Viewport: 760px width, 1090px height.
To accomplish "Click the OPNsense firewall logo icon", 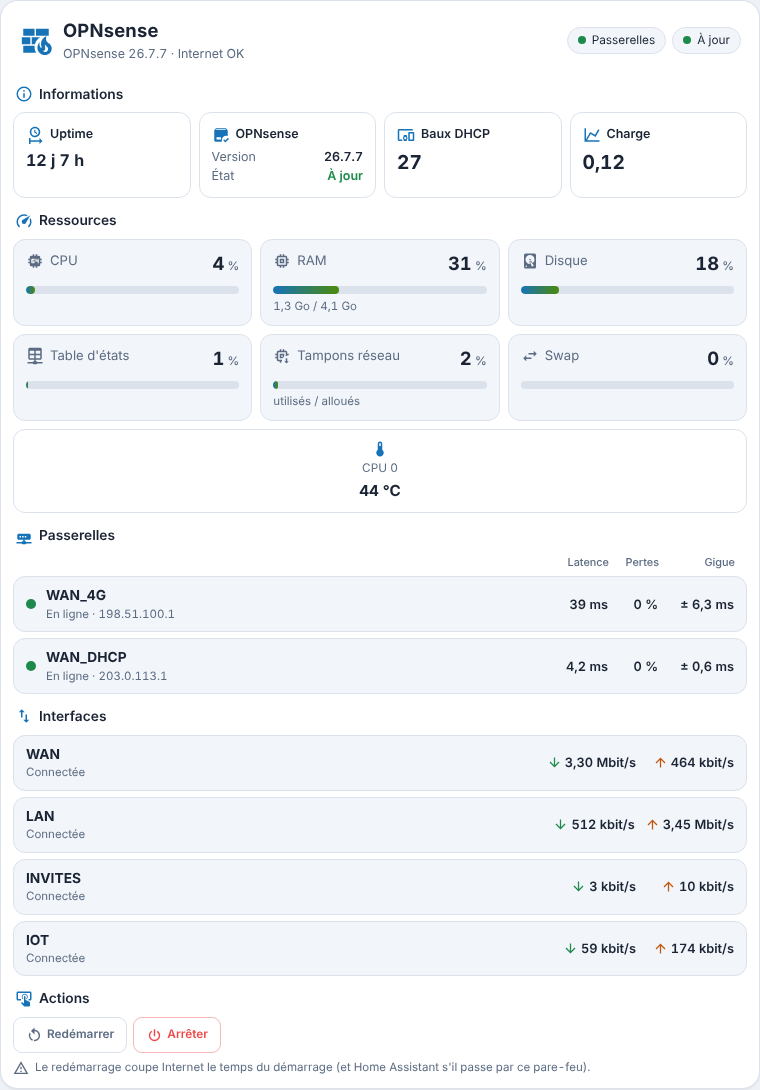I will [x=37, y=42].
